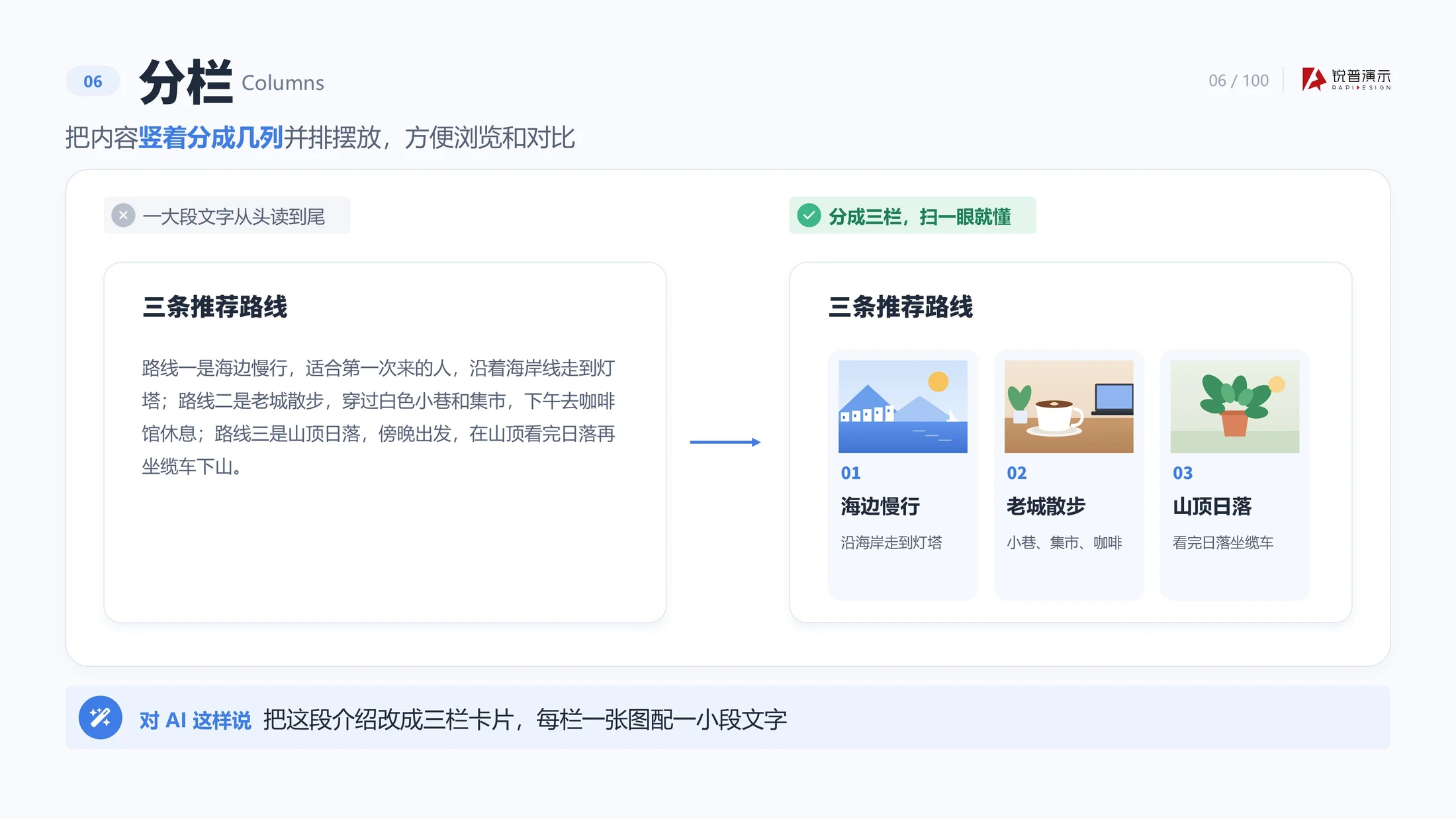Select the coffee cup illustration thumbnail

click(x=1069, y=406)
